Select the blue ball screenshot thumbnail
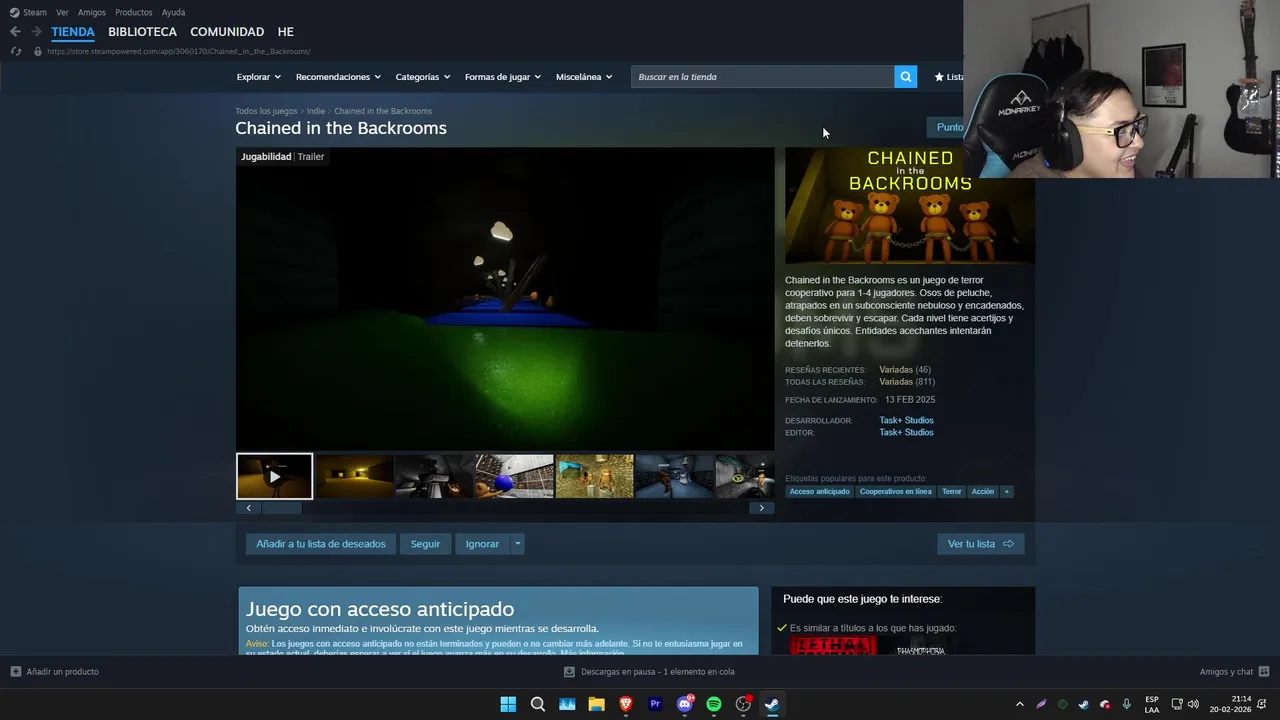 pos(514,476)
